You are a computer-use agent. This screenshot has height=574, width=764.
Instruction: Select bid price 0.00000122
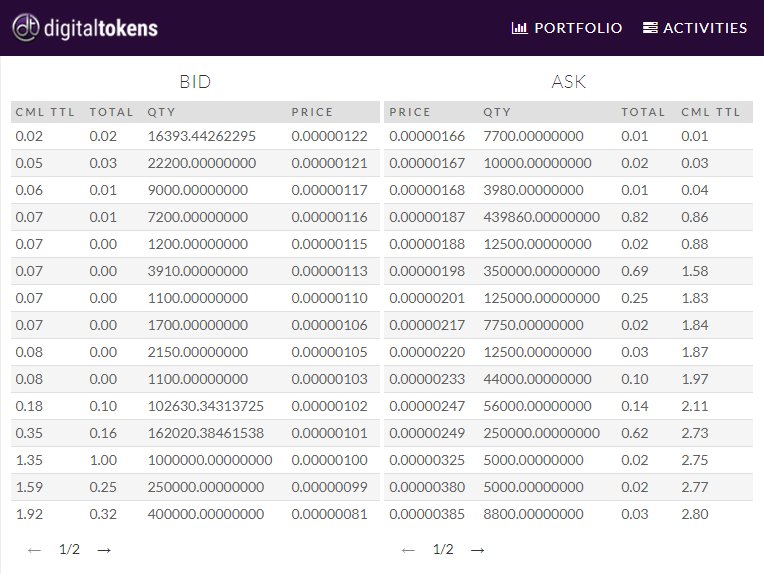click(x=329, y=136)
